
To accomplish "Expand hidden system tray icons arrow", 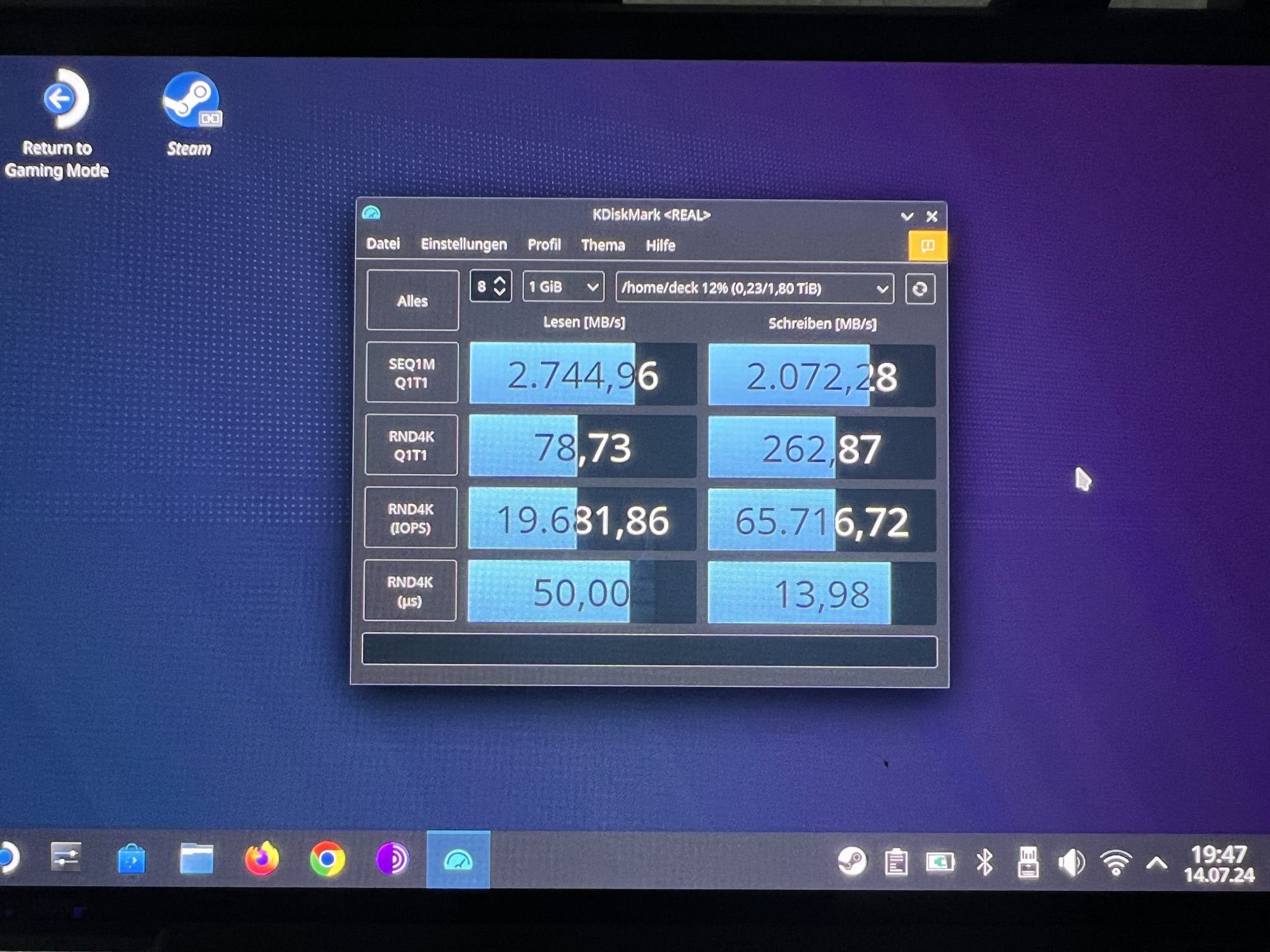I will tap(1157, 863).
